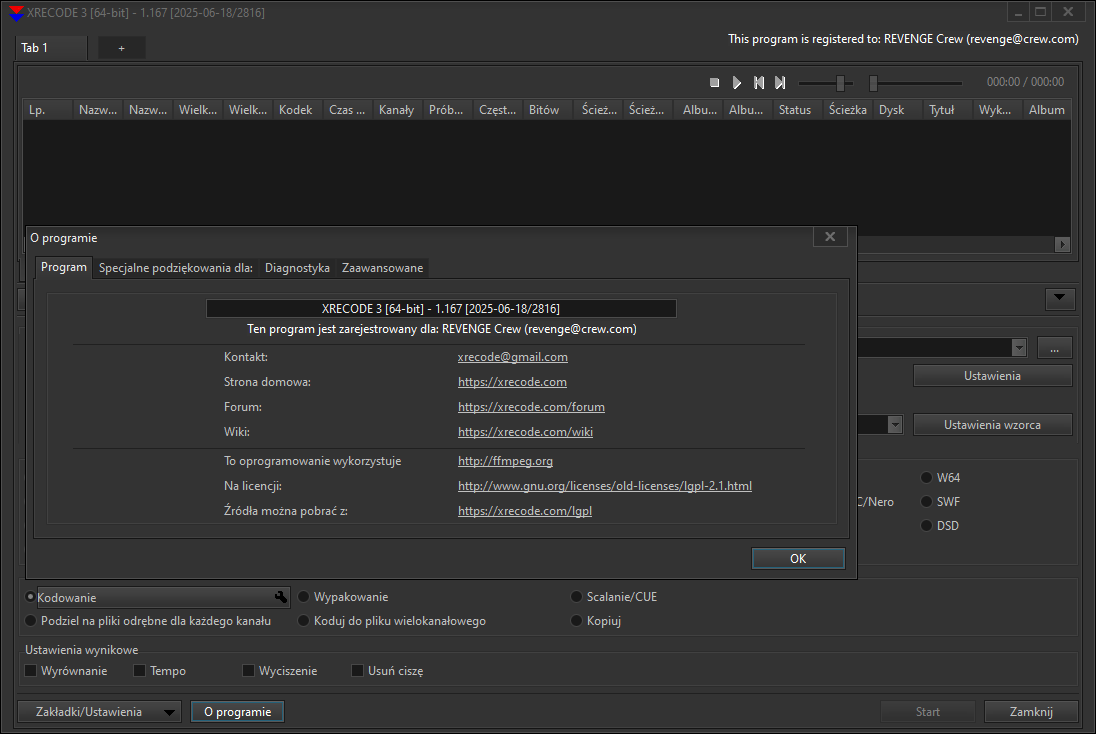Open the Zaawansowane tab
1096x734 pixels.
coord(382,268)
